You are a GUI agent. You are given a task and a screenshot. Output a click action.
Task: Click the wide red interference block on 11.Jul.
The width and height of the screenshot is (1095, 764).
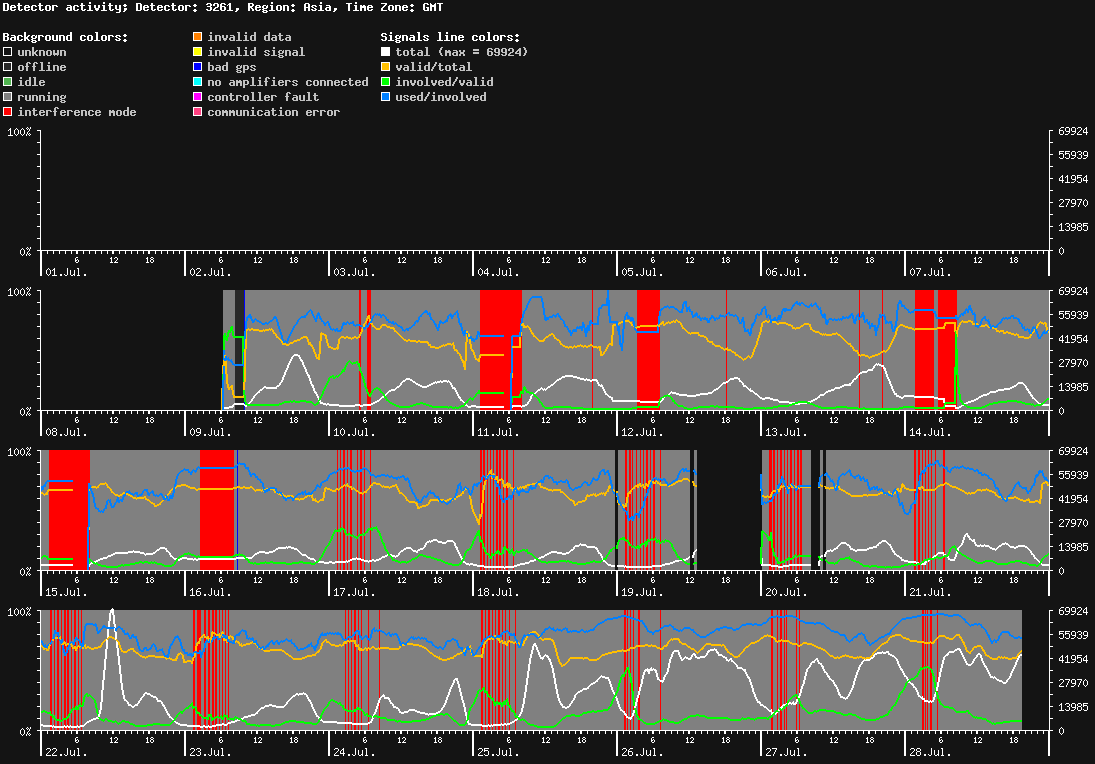pos(501,350)
